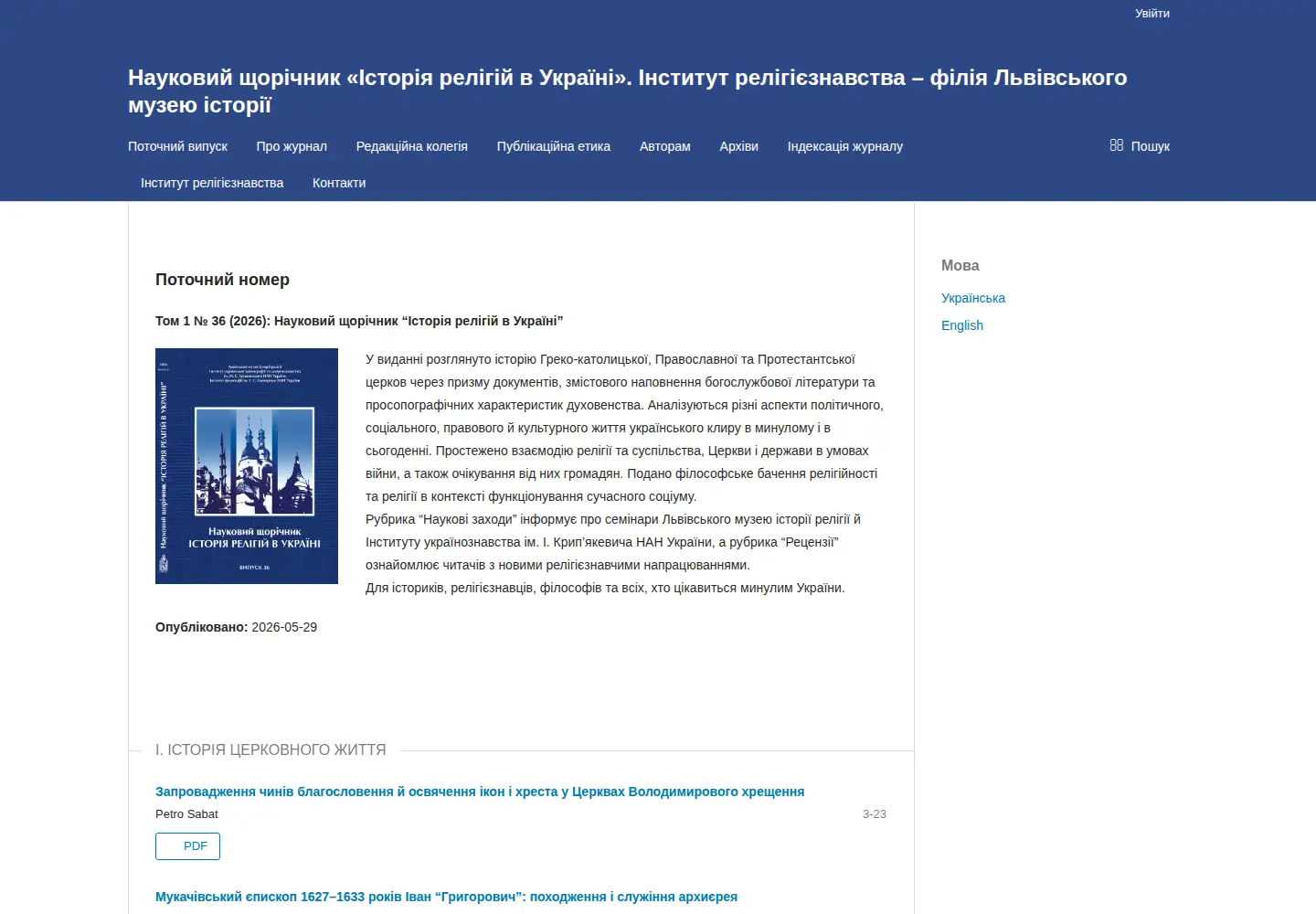Open article on Мукачівський єпископ Іван Григорович

pyautogui.click(x=446, y=897)
